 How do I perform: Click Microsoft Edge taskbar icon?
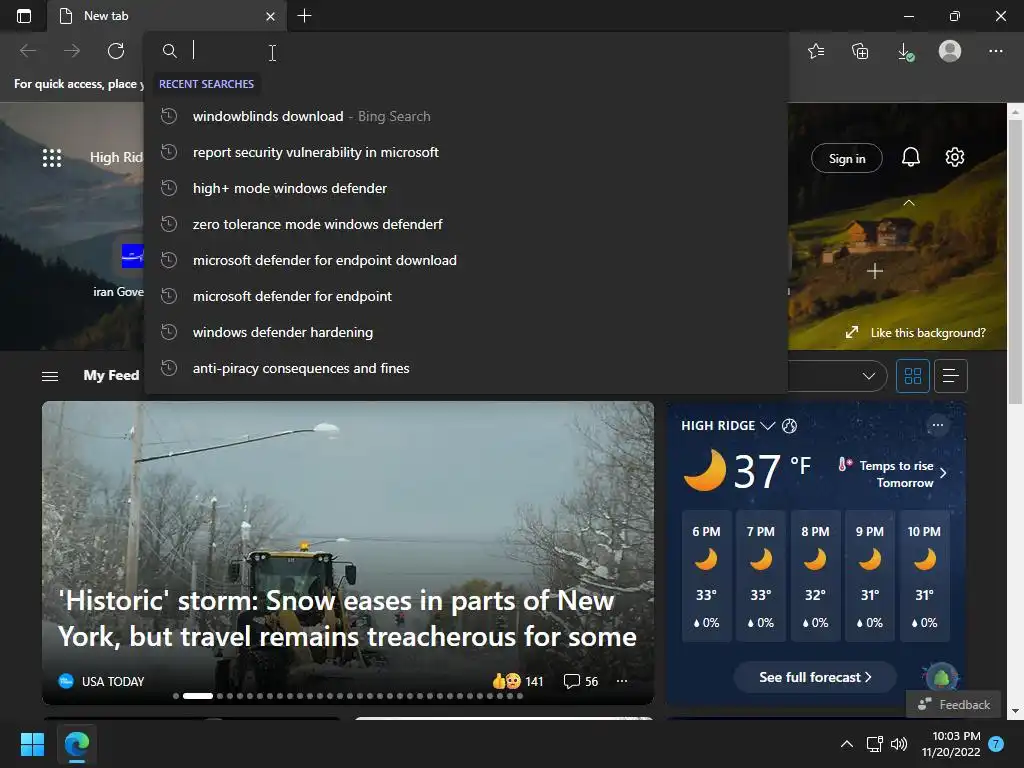77,744
